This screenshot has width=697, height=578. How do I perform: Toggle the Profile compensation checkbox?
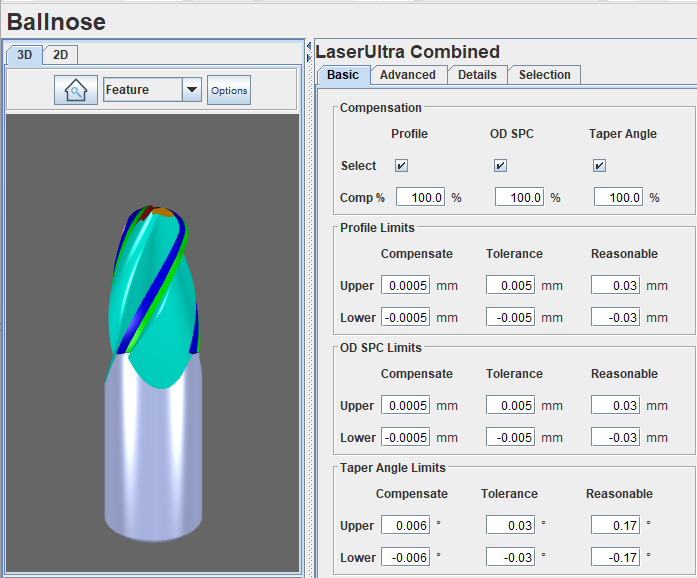pyautogui.click(x=402, y=166)
